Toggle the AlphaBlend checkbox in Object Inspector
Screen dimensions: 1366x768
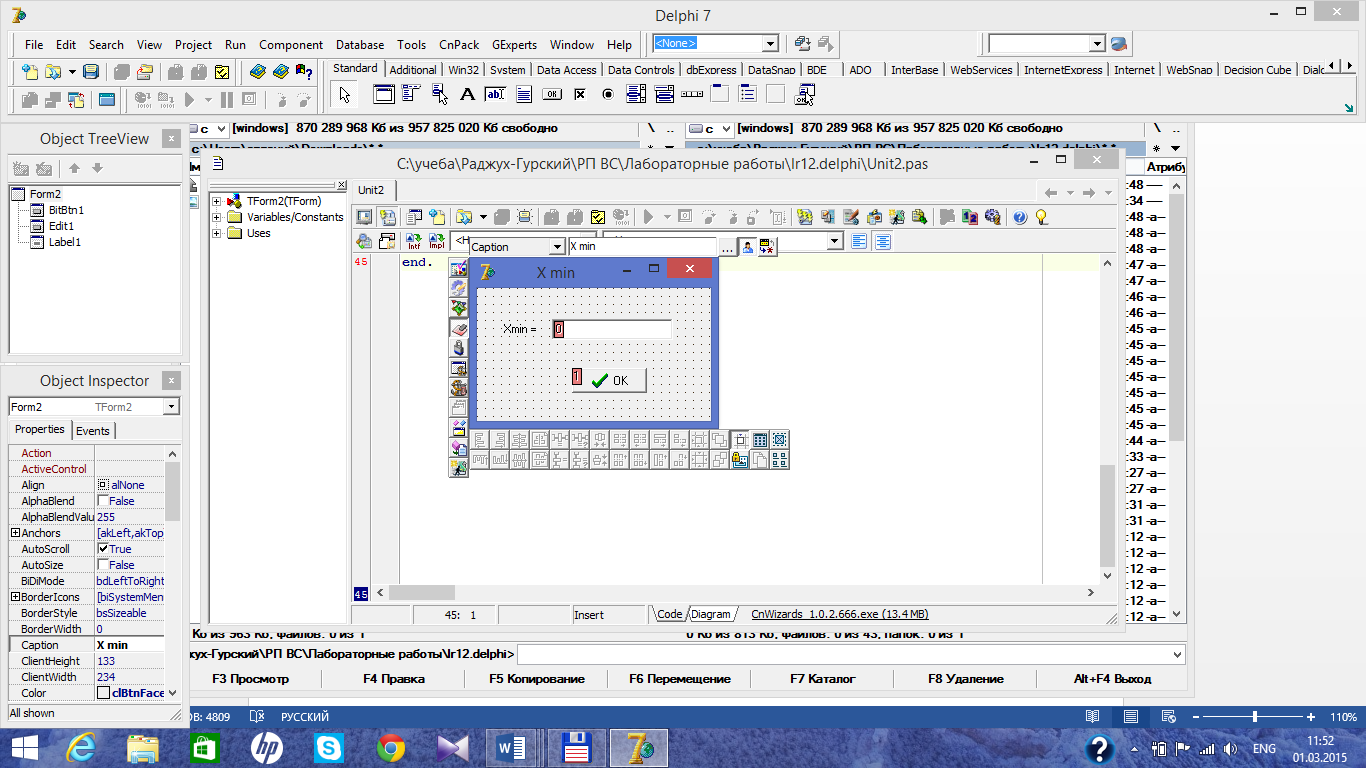pyautogui.click(x=103, y=501)
